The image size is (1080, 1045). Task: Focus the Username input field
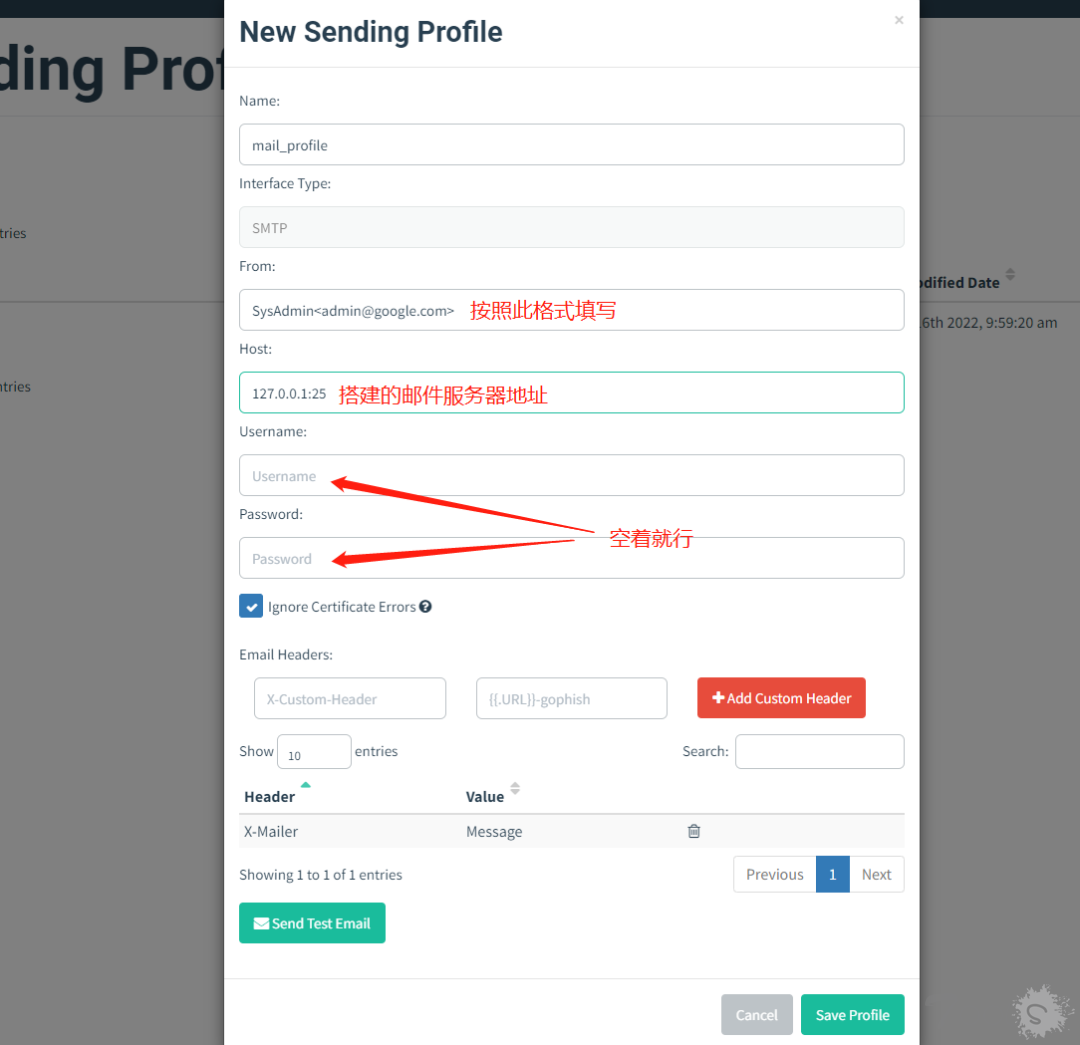pos(572,475)
